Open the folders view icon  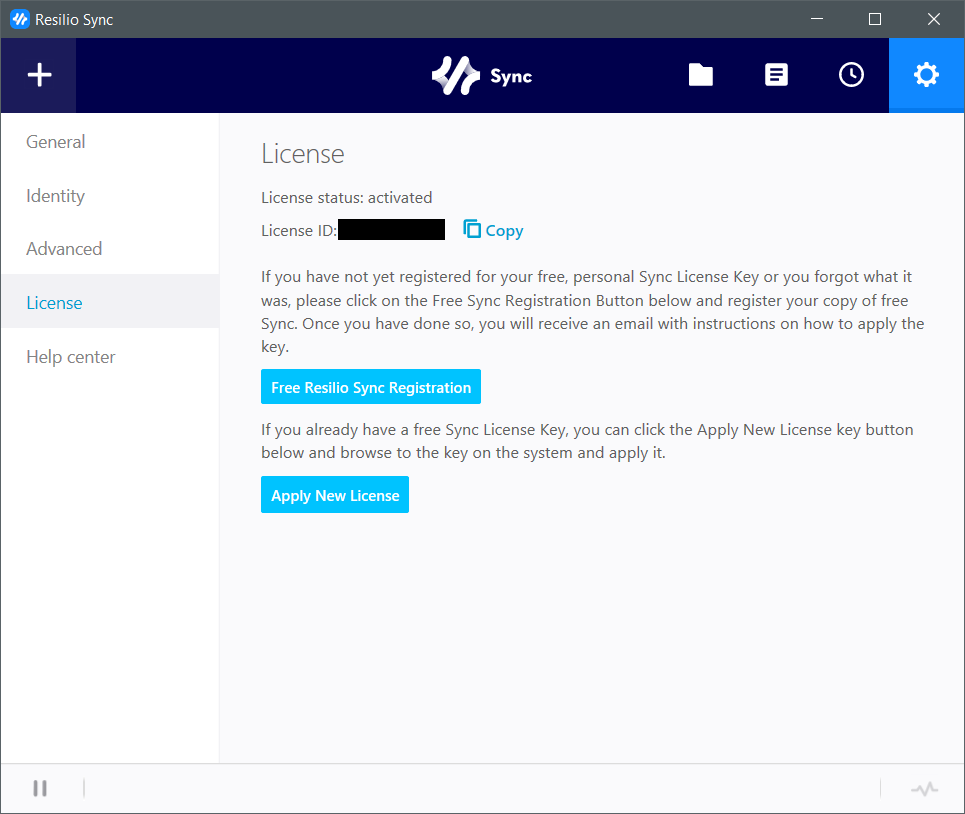tap(700, 75)
